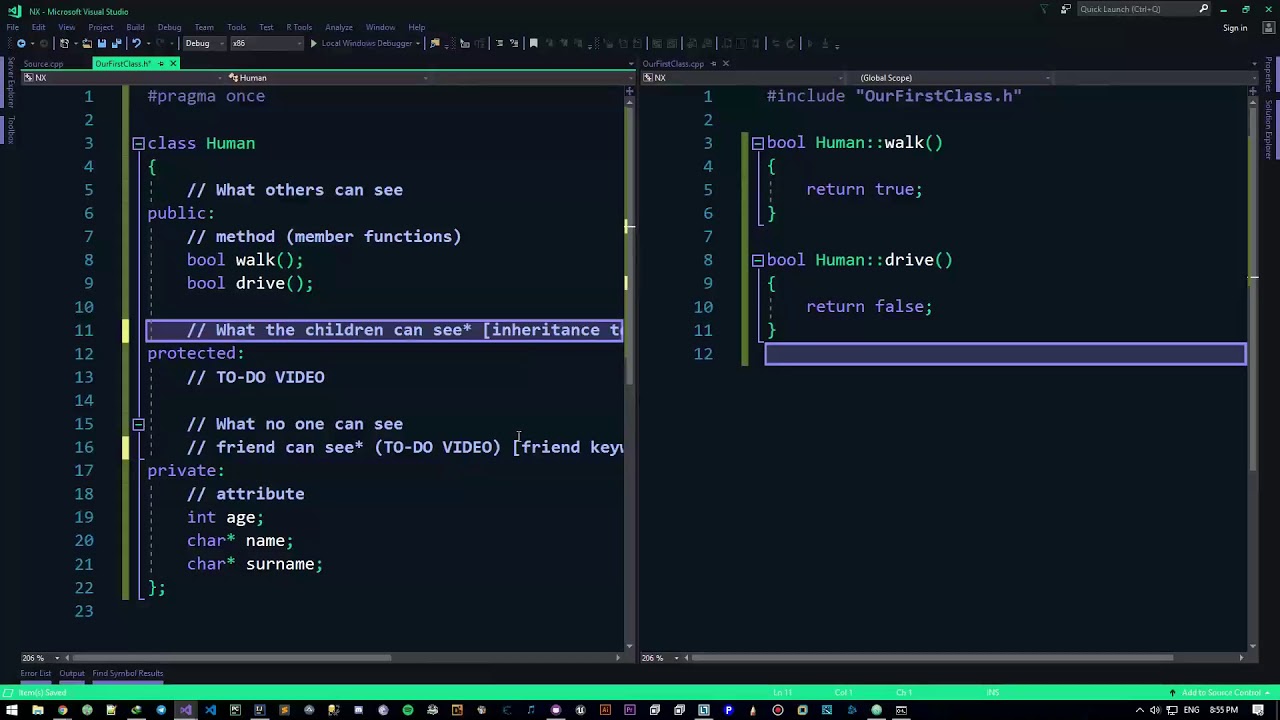1280x720 pixels.
Task: Open the File menu
Action: pyautogui.click(x=13, y=27)
